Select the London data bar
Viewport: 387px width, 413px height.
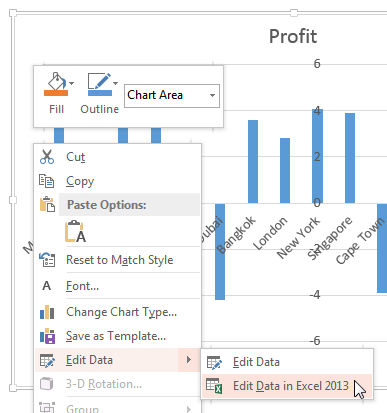[x=285, y=171]
